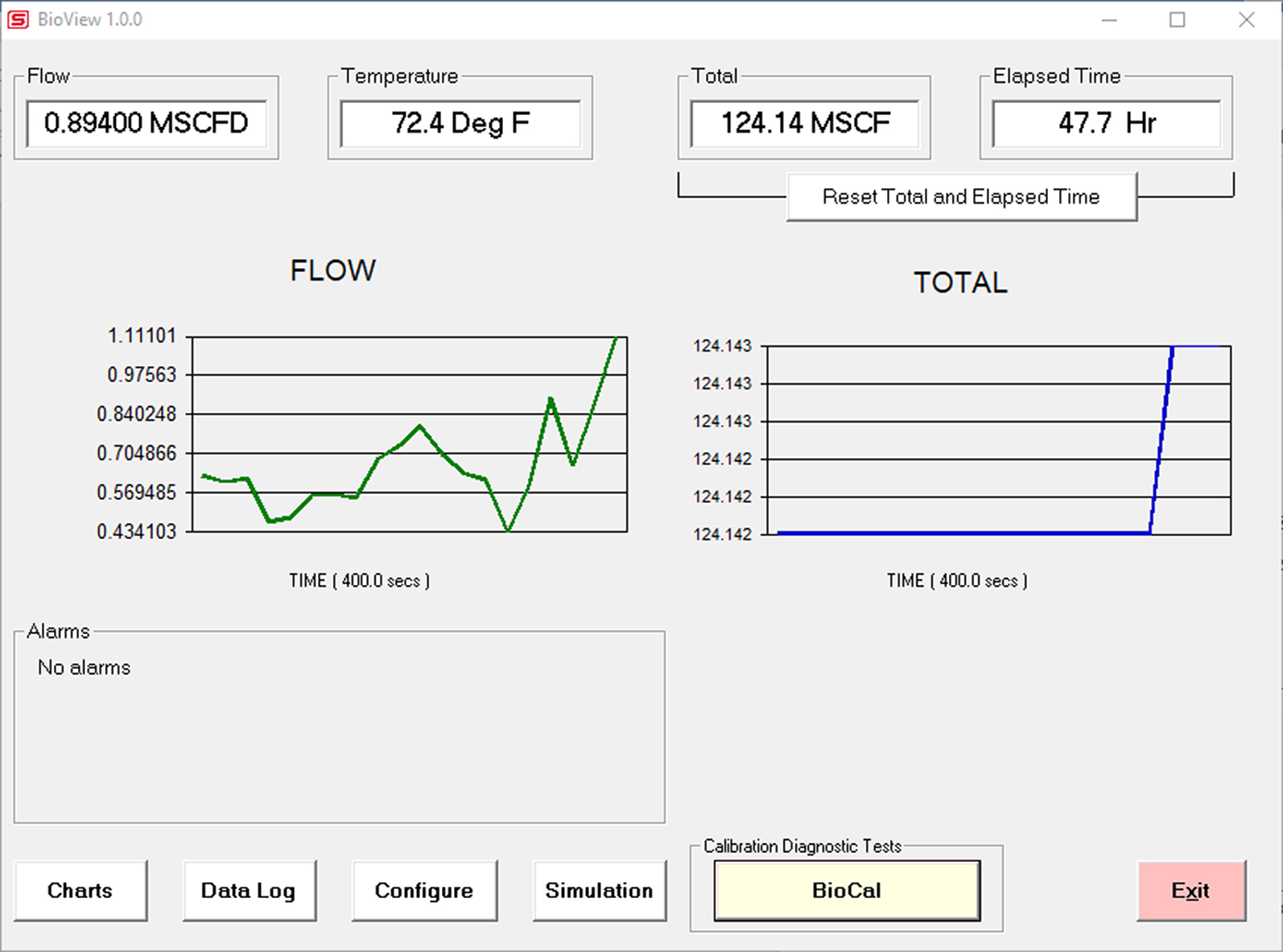Click inside the blue TOTAL chart

[x=998, y=440]
